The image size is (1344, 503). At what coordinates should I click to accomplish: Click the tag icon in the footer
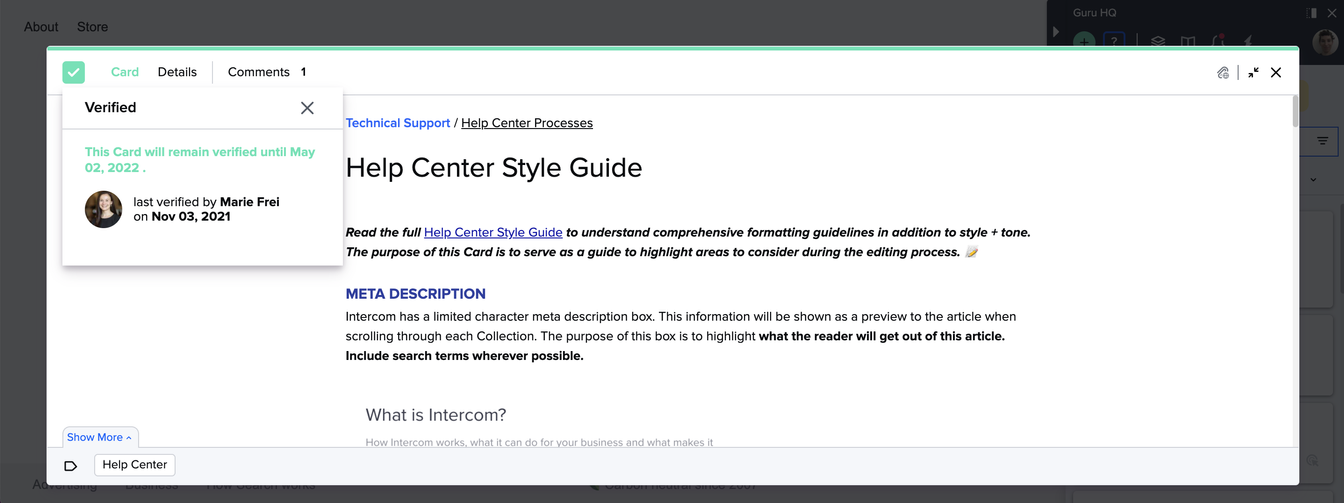(71, 465)
